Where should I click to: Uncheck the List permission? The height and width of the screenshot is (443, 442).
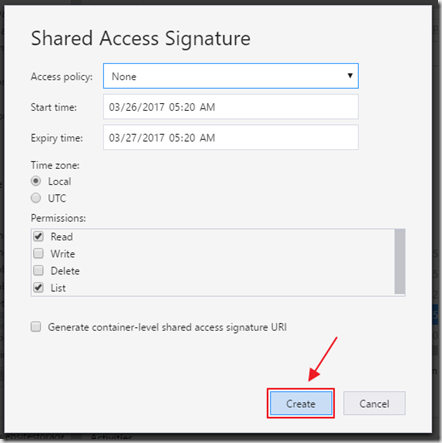(38, 287)
